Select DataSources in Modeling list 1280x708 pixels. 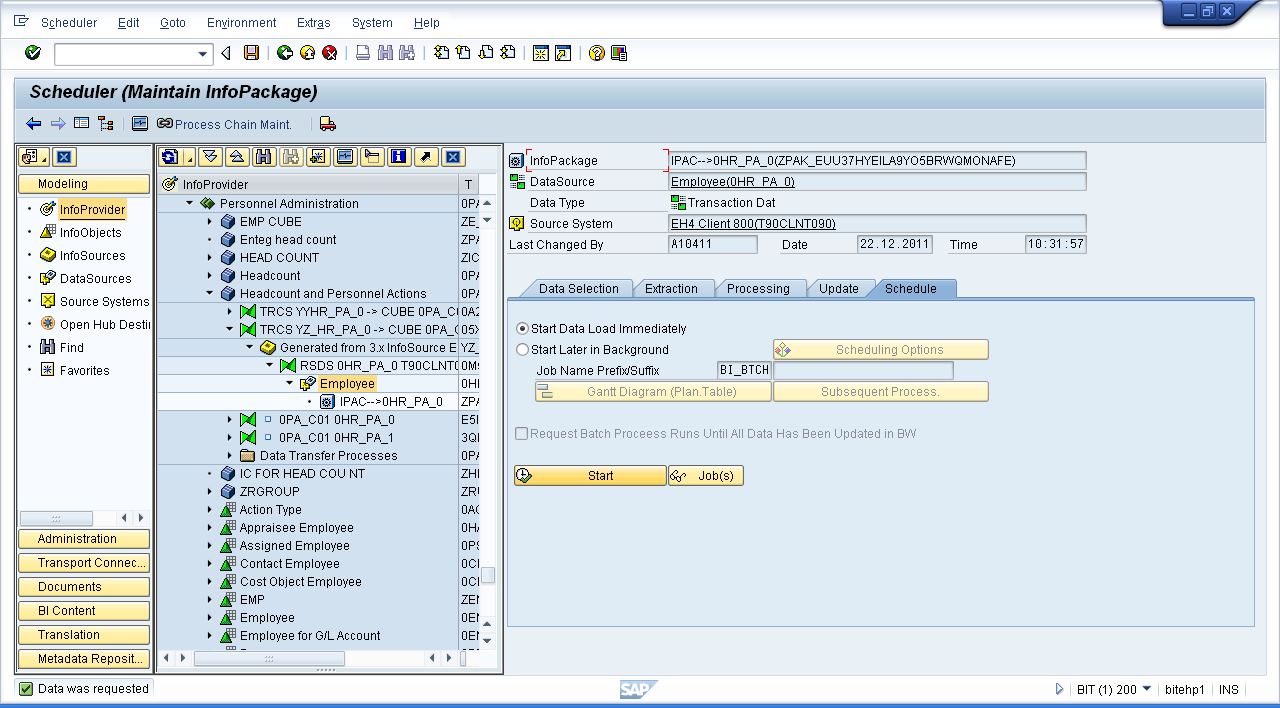click(x=95, y=278)
